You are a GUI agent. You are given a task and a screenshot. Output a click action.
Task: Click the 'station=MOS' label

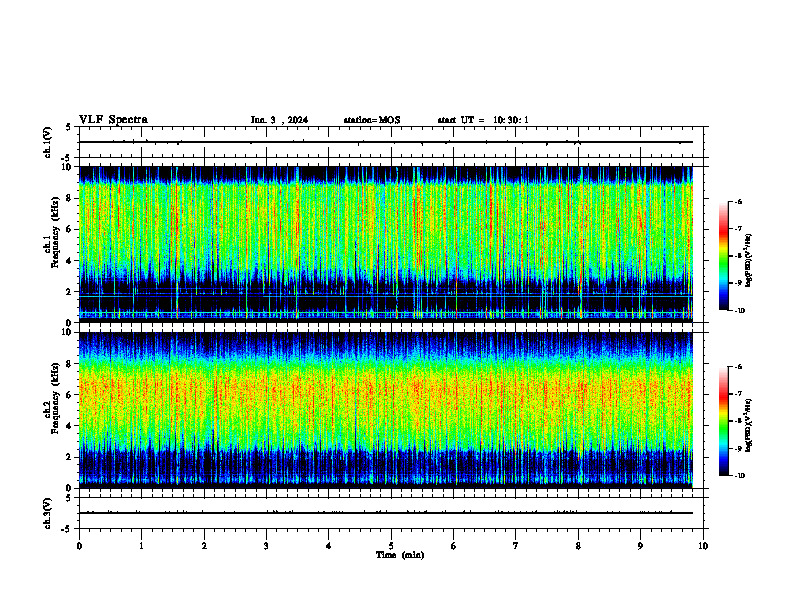tap(372, 120)
